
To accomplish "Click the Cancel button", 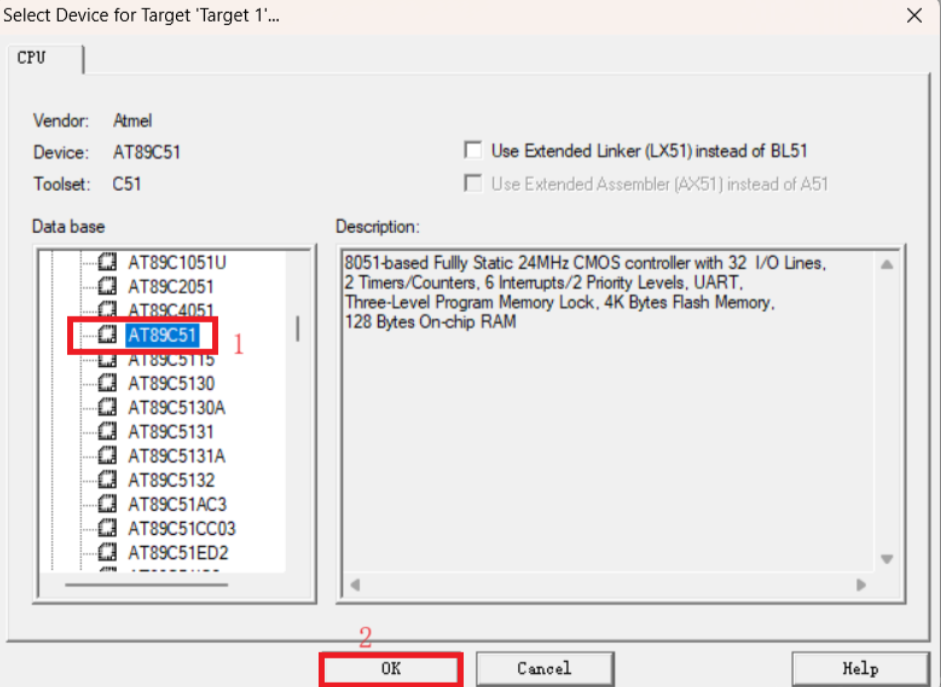I will point(544,668).
